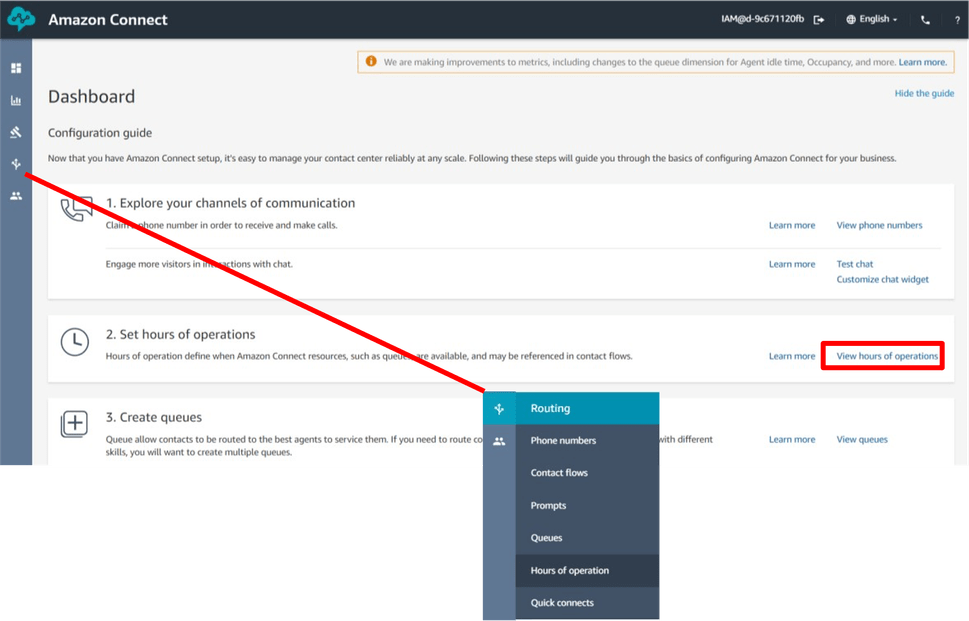Viewport: 969px width, 621px height.
Task: Open Quick connects in the Routing menu
Action: (x=562, y=603)
